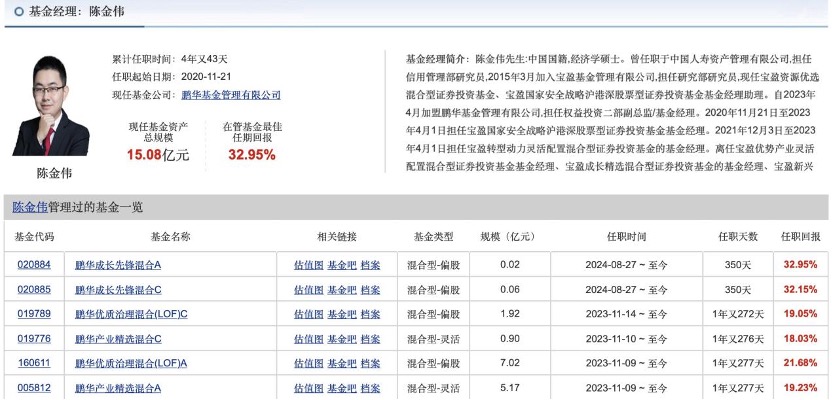View 估值图 for 鹏华产业精选混合A
The image size is (832, 400).
(308, 387)
